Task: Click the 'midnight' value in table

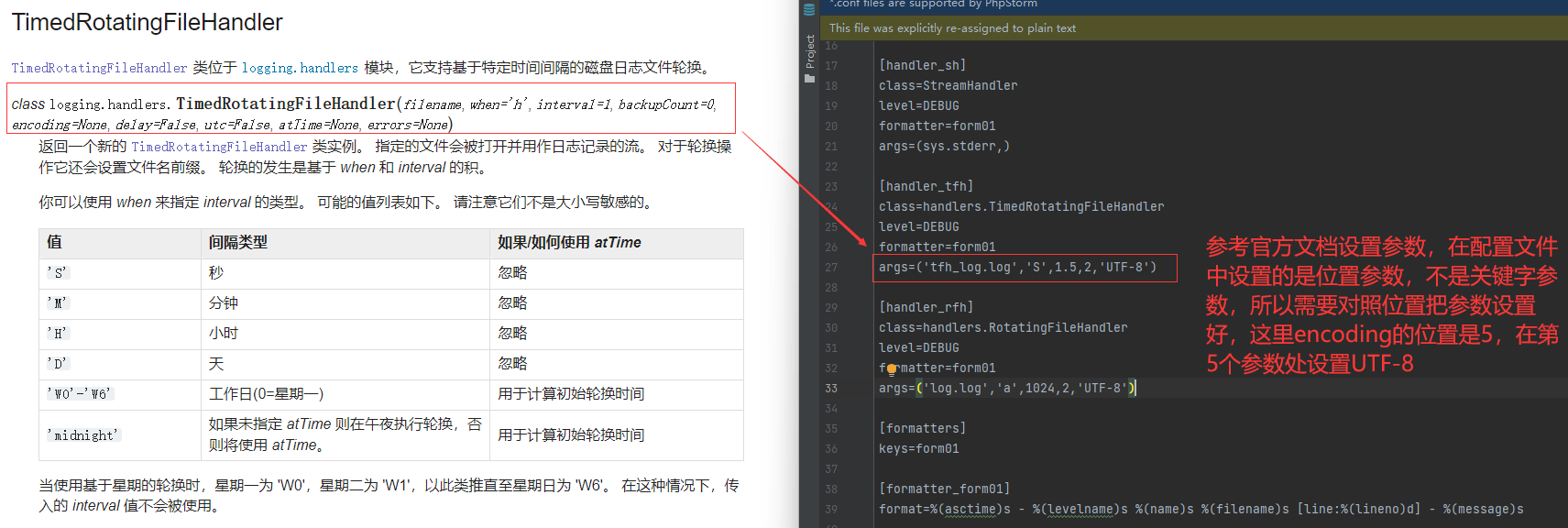Action: point(83,435)
